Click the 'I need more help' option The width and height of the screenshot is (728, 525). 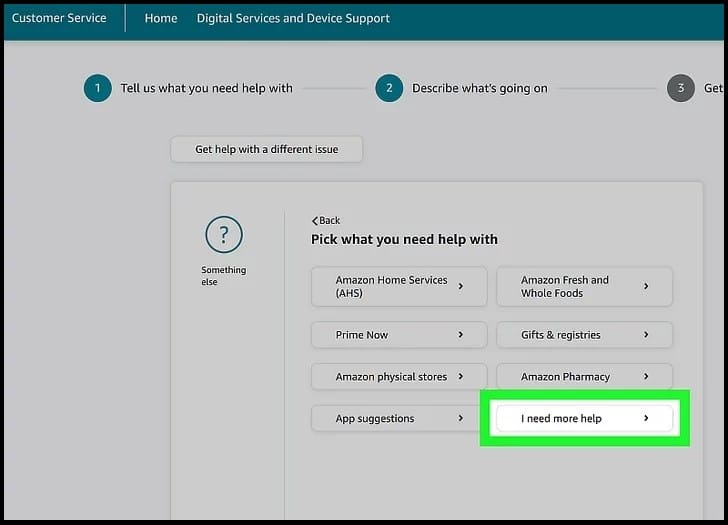point(585,418)
